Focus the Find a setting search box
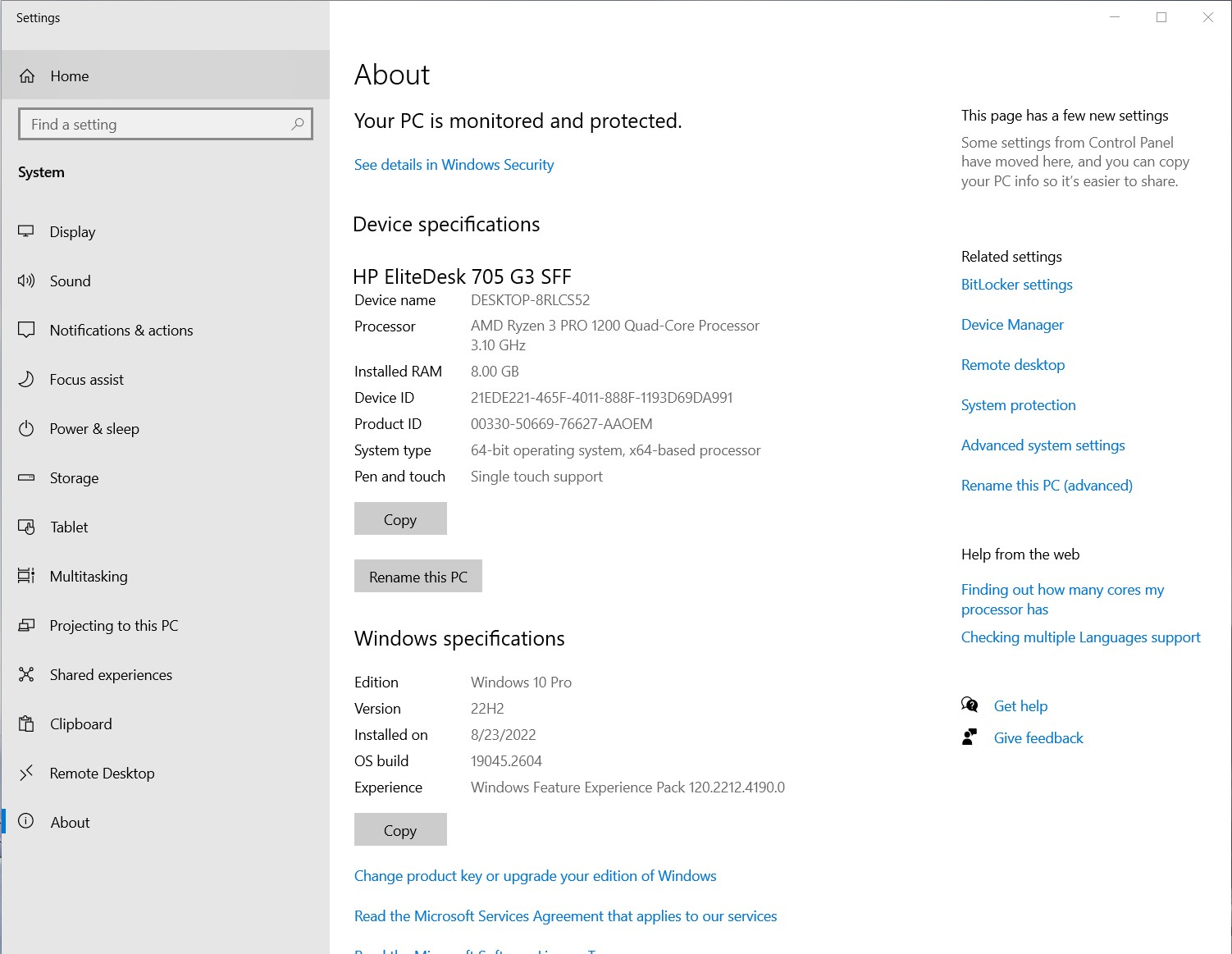Screen dimensions: 1232x954 [x=156, y=125]
